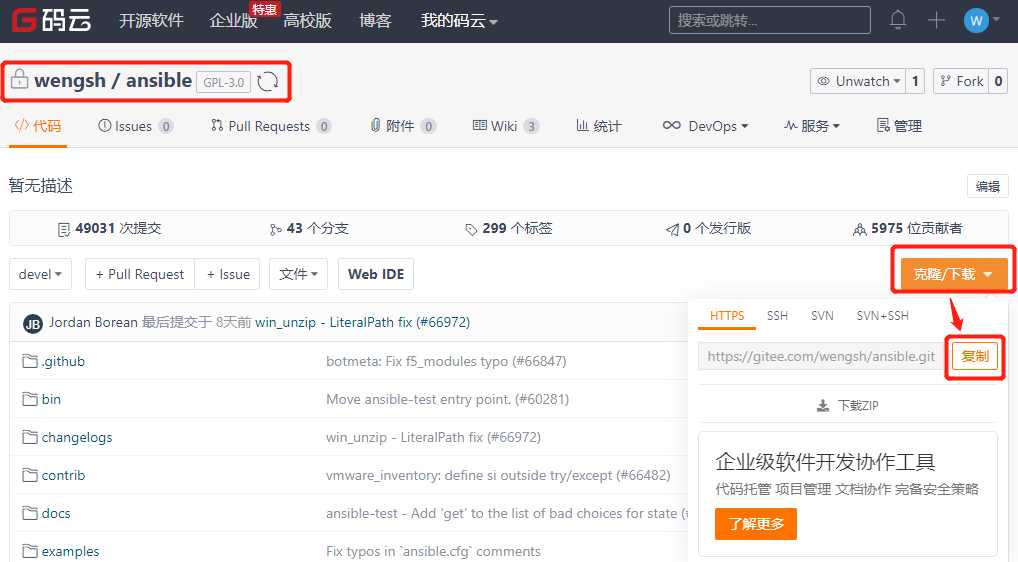Viewport: 1018px width, 562px height.
Task: Open the contrib folder
Action: pos(54,475)
